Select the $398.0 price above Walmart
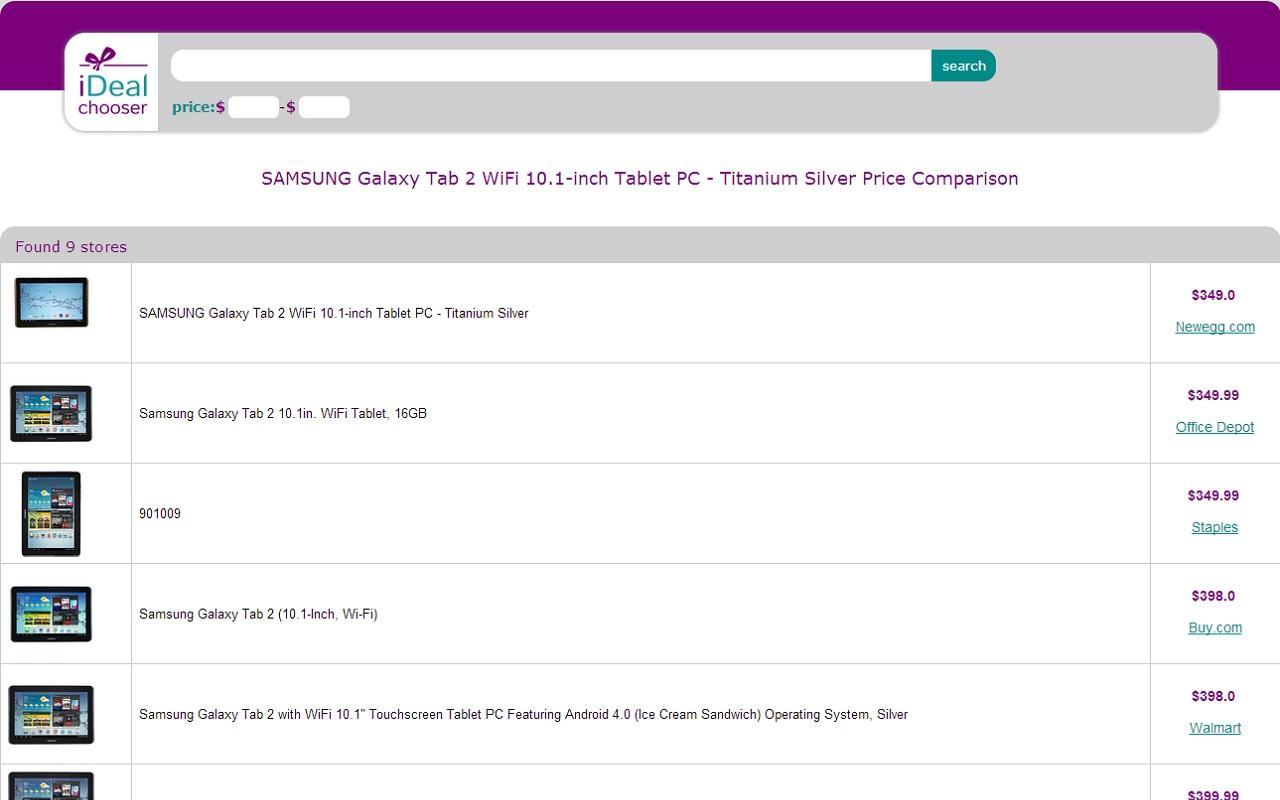 [1213, 696]
